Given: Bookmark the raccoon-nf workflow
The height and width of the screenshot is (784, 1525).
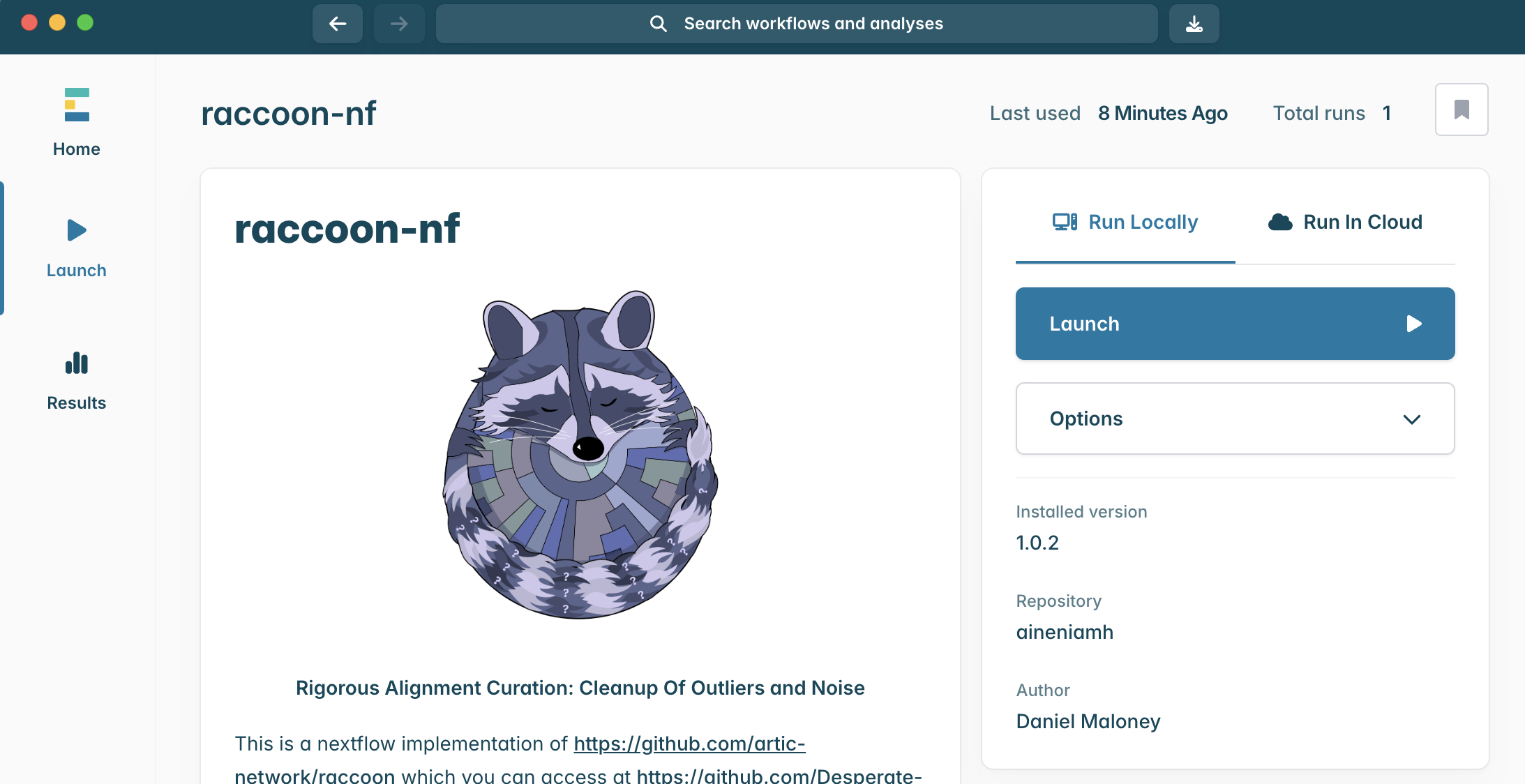Looking at the screenshot, I should pyautogui.click(x=1462, y=110).
